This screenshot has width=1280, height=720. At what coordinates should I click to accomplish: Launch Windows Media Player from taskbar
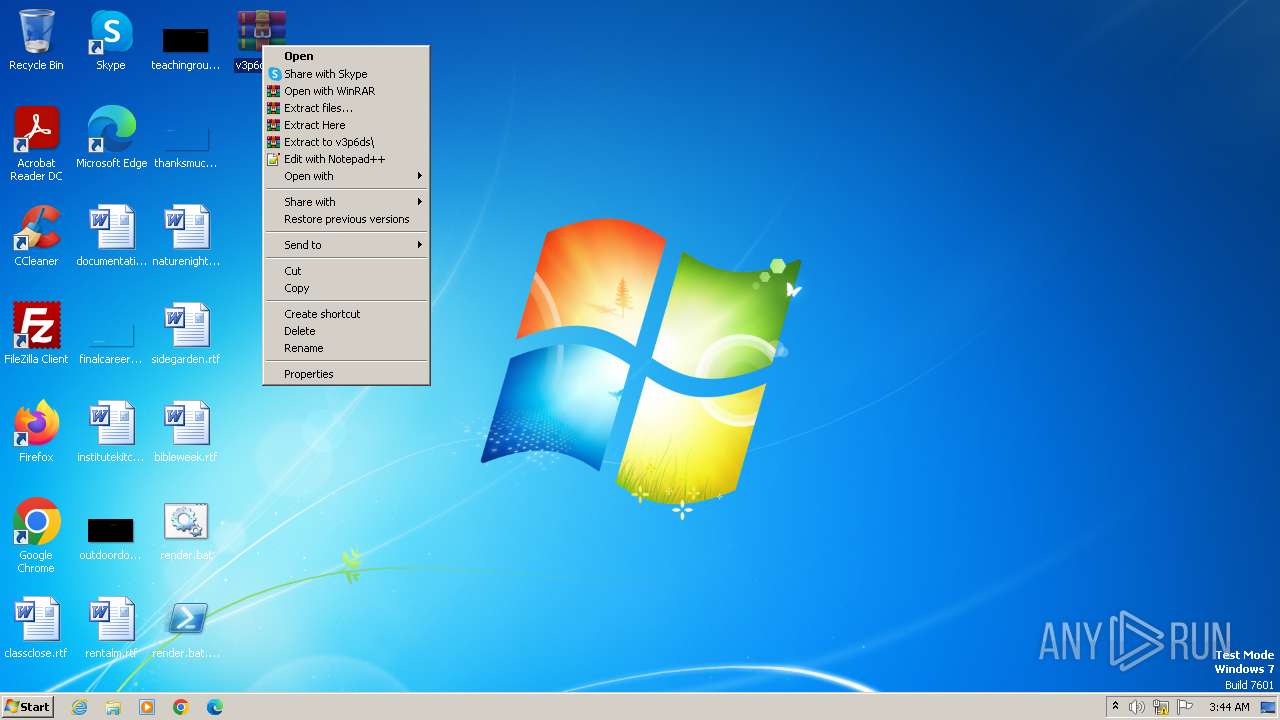[147, 707]
